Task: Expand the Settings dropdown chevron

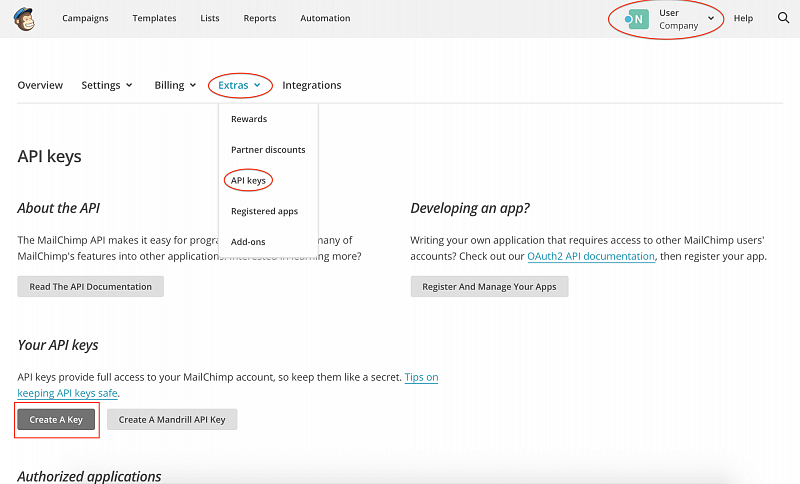Action: [x=129, y=85]
